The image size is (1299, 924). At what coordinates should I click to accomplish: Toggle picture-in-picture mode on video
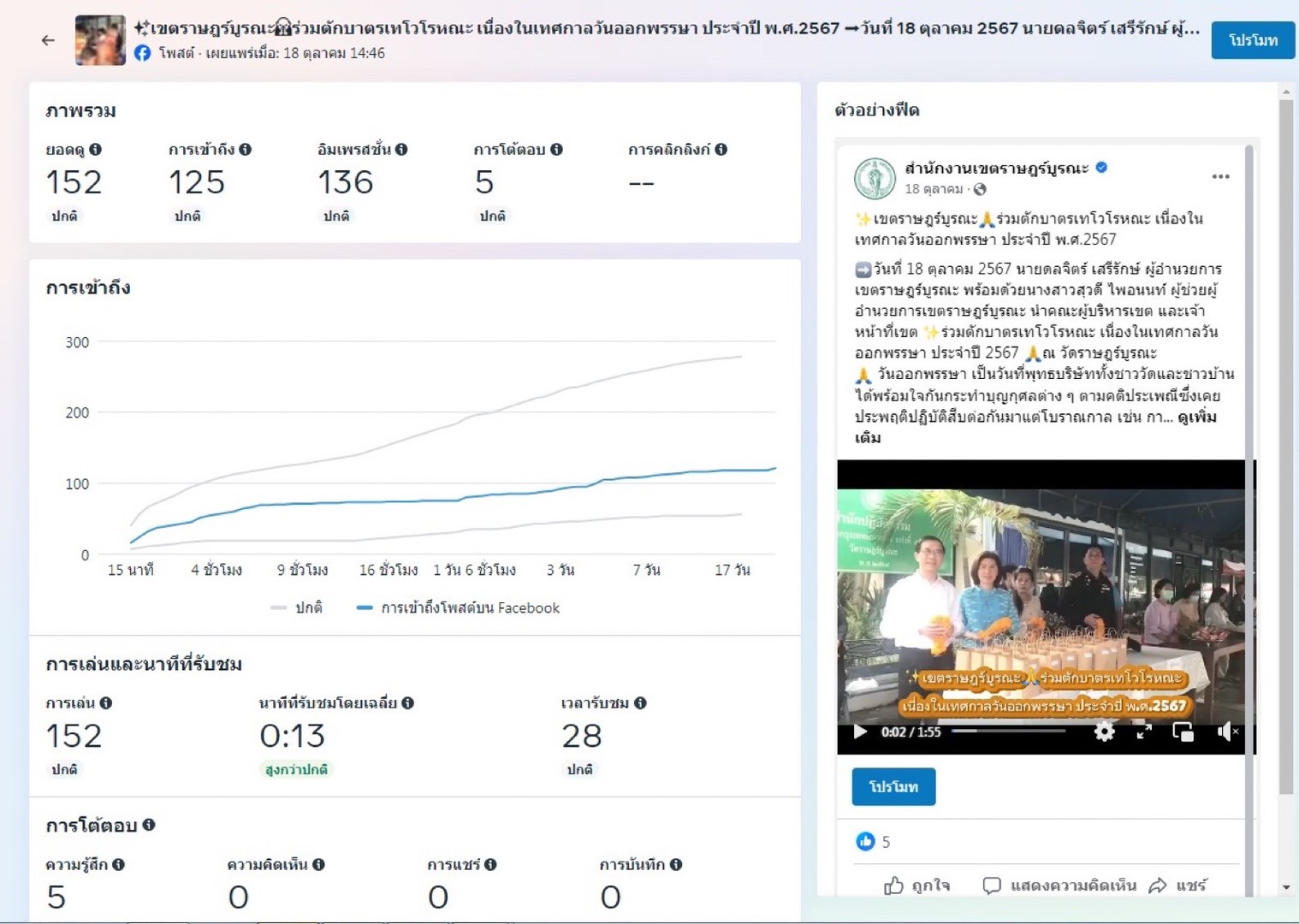pos(1183,731)
